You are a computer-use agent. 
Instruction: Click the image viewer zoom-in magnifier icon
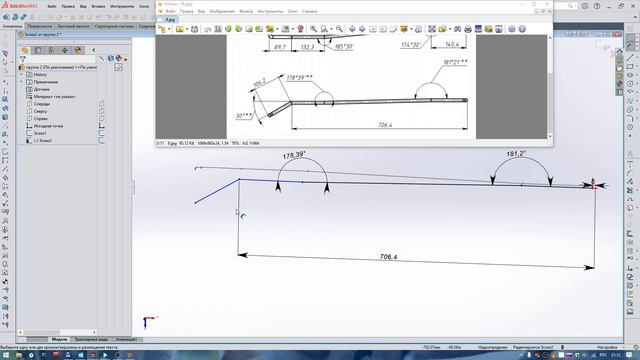coord(313,29)
